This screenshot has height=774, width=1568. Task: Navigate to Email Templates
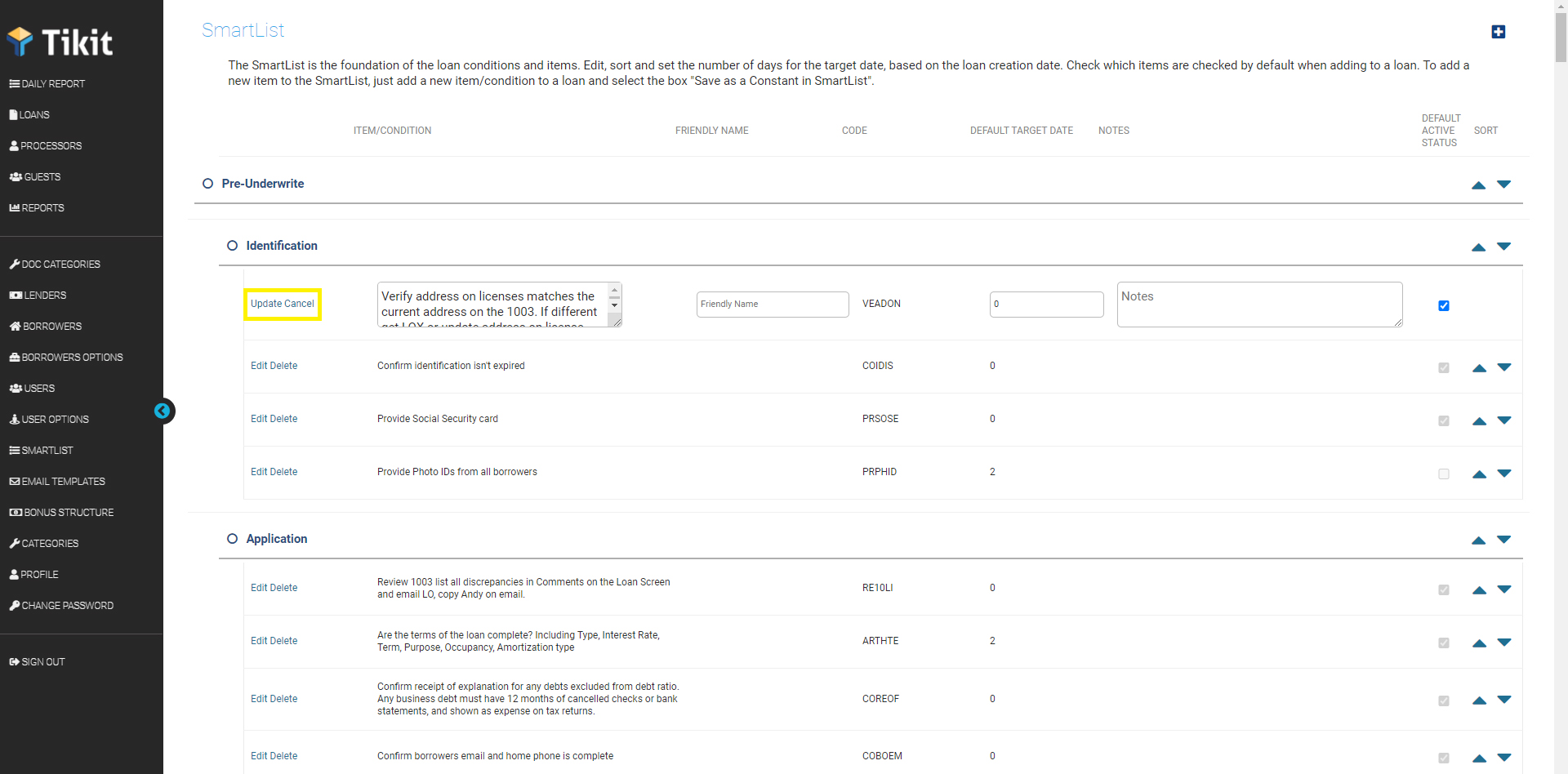coord(63,481)
